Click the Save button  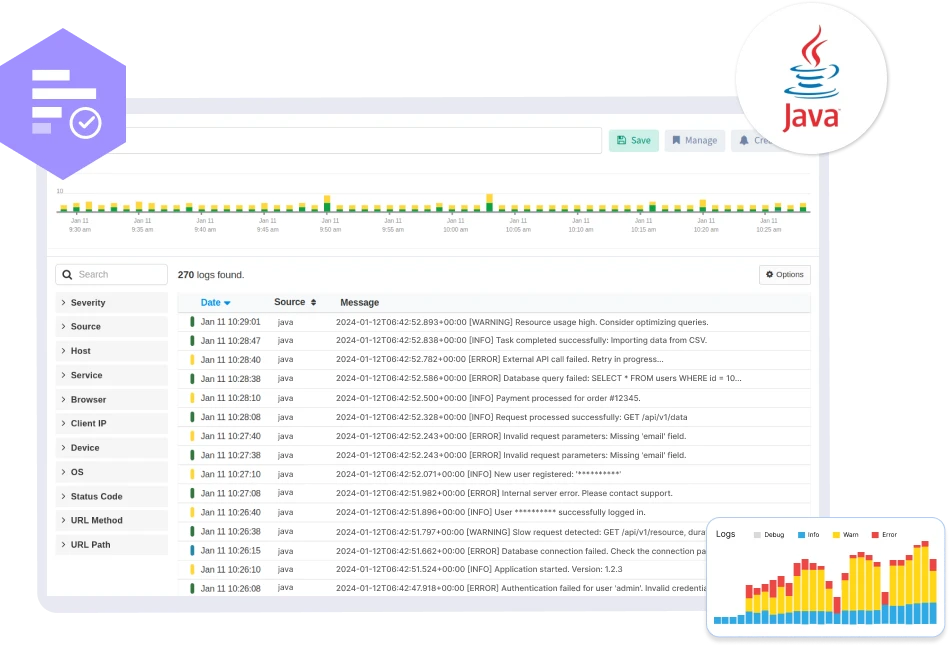(x=633, y=141)
